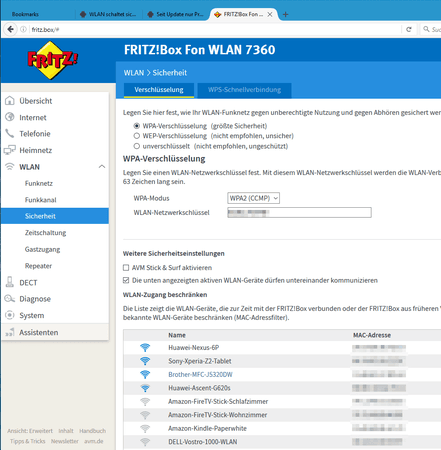Click wifi icon of Huawei-Nexus-6P
The image size is (441, 450).
tap(145, 348)
